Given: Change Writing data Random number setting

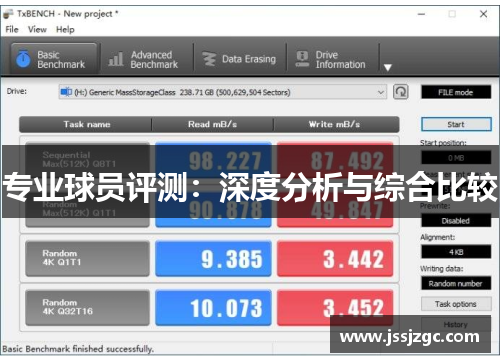Looking at the screenshot, I should (x=456, y=283).
